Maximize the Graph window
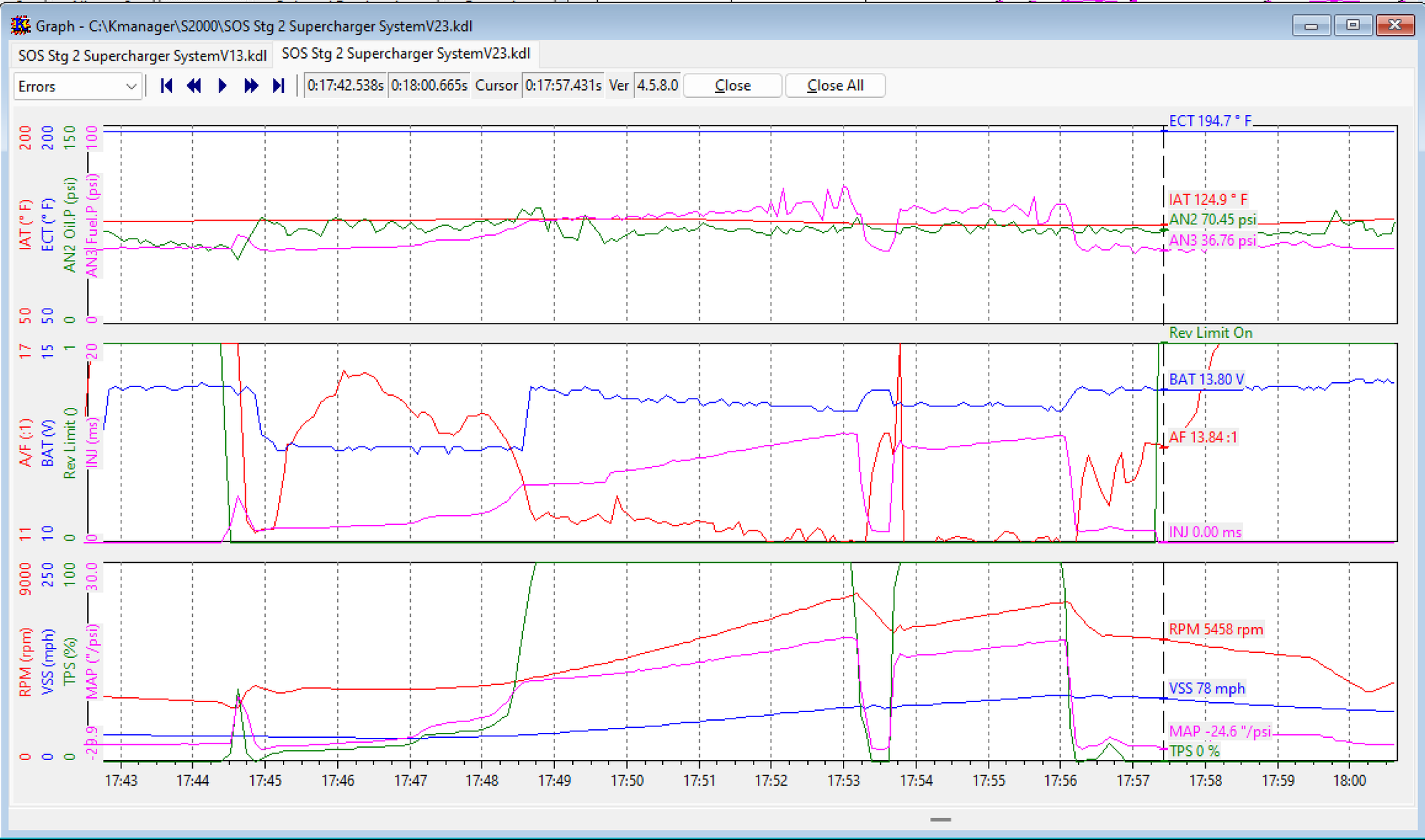This screenshot has height=840, width=1425. [x=1352, y=26]
